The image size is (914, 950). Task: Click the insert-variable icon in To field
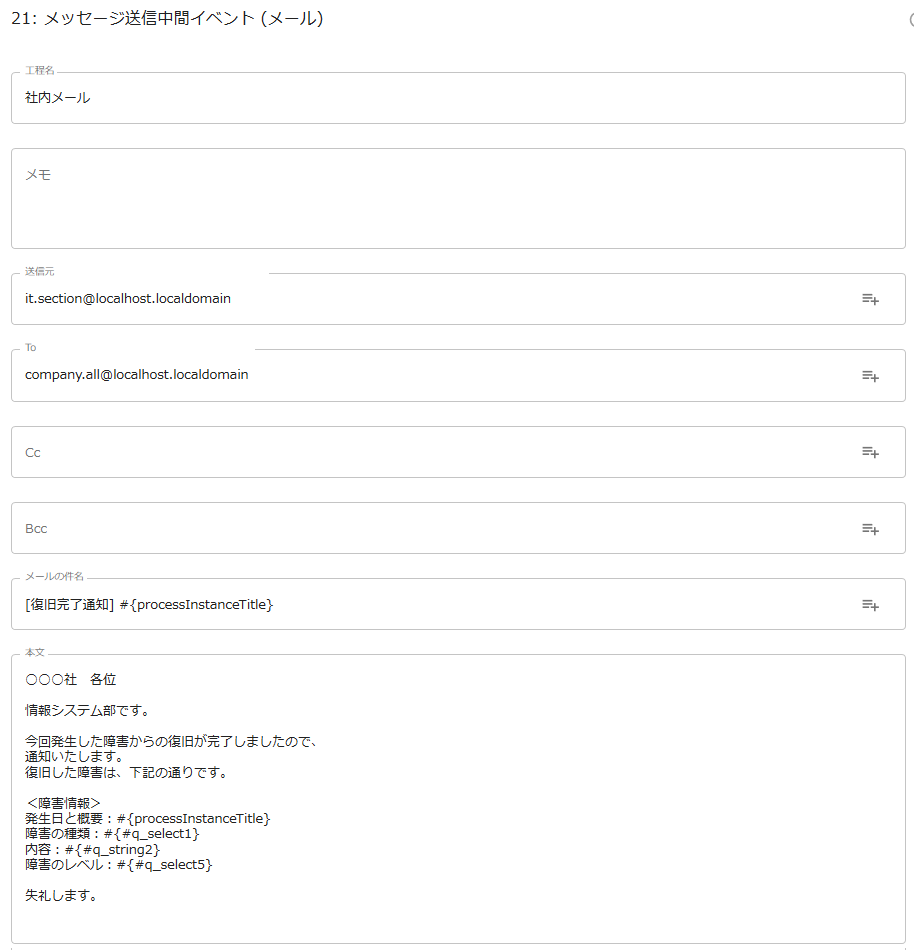(x=870, y=376)
